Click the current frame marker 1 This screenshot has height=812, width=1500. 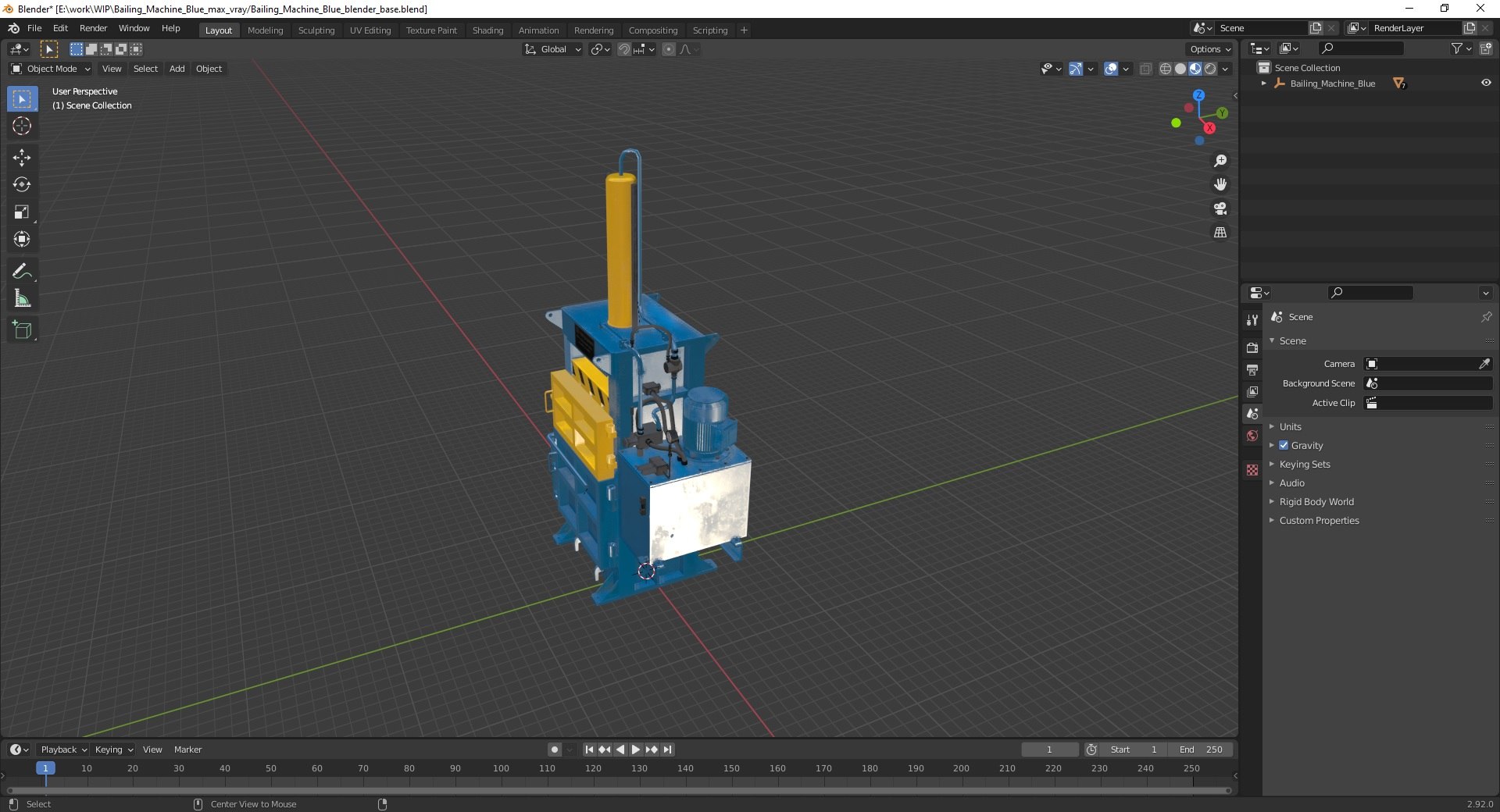coord(45,768)
